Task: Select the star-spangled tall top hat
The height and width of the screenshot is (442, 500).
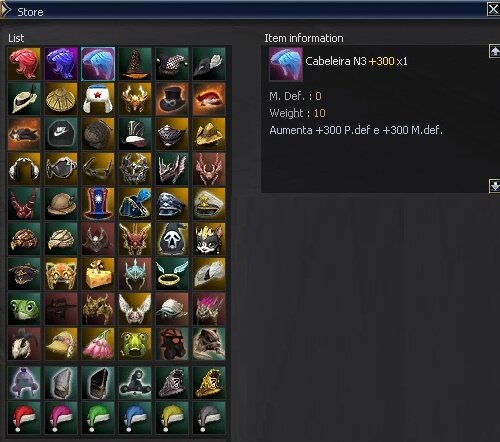Action: [x=98, y=204]
